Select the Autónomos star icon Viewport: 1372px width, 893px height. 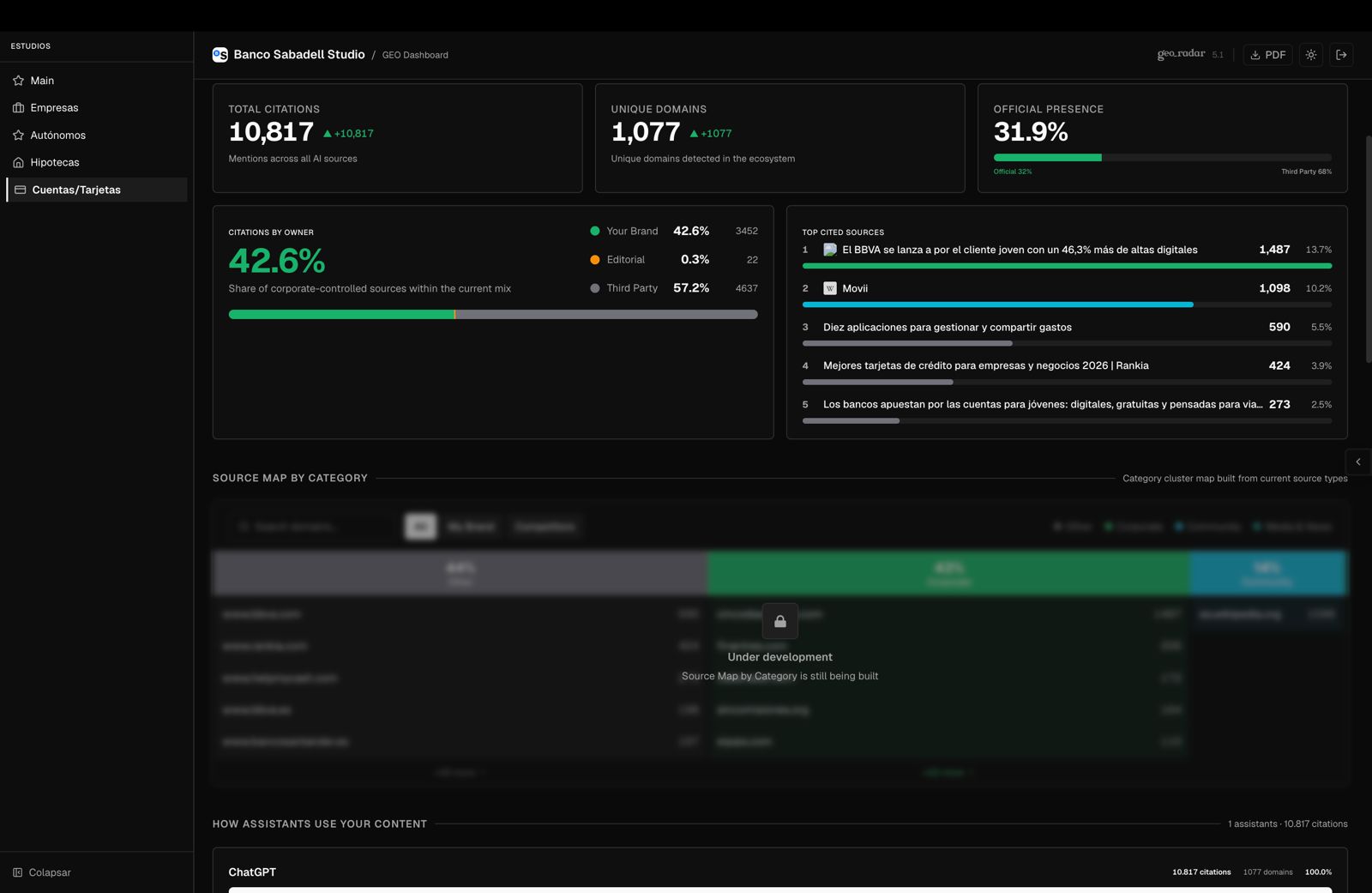click(18, 136)
